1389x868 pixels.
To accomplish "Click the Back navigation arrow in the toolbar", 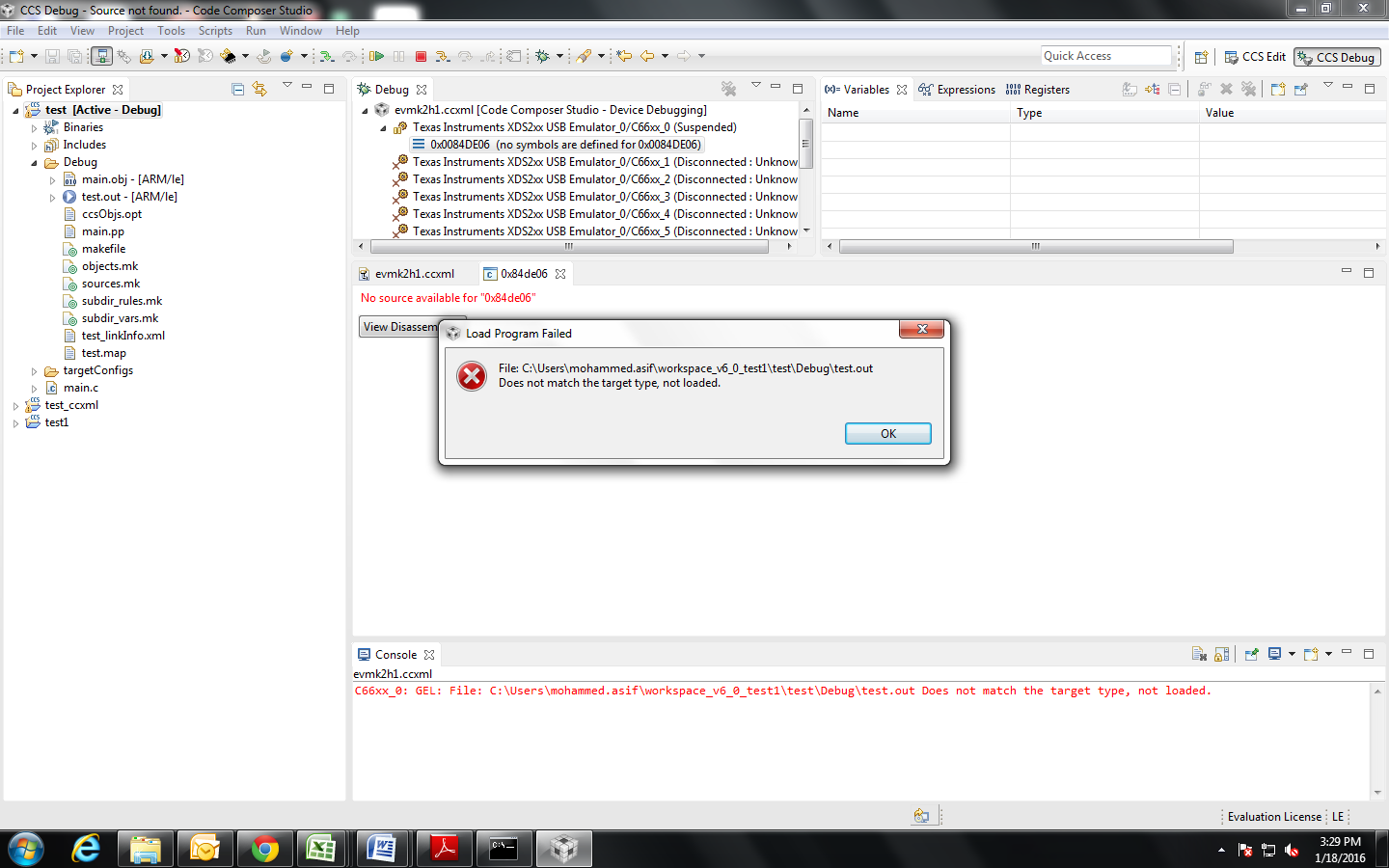I will click(647, 57).
